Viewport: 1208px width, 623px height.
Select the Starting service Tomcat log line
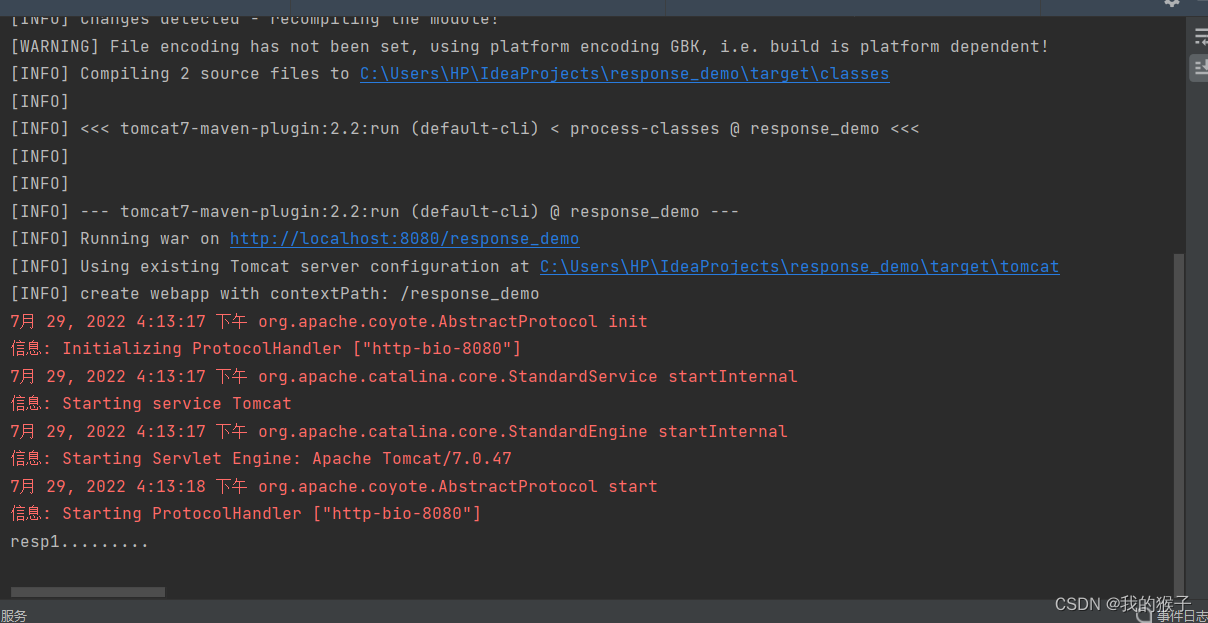[150, 403]
